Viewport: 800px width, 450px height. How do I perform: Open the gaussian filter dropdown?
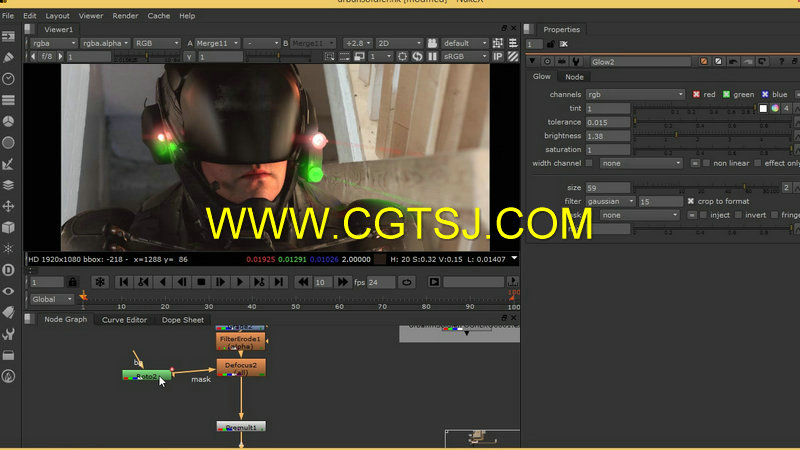tap(610, 201)
